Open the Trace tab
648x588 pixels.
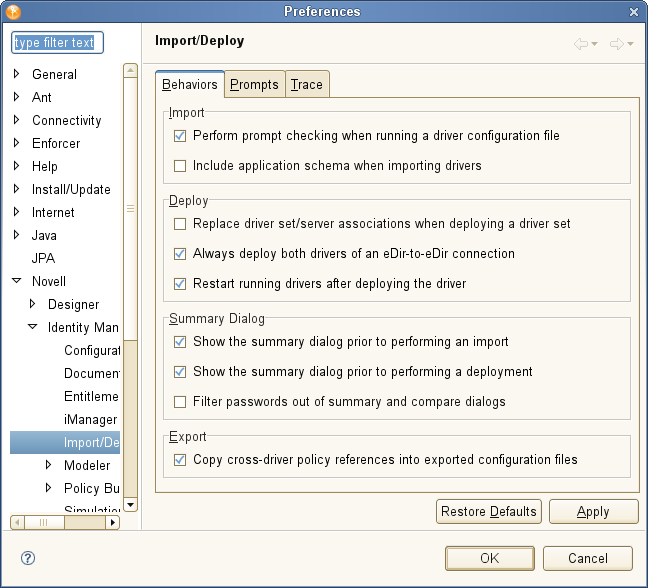pos(307,85)
